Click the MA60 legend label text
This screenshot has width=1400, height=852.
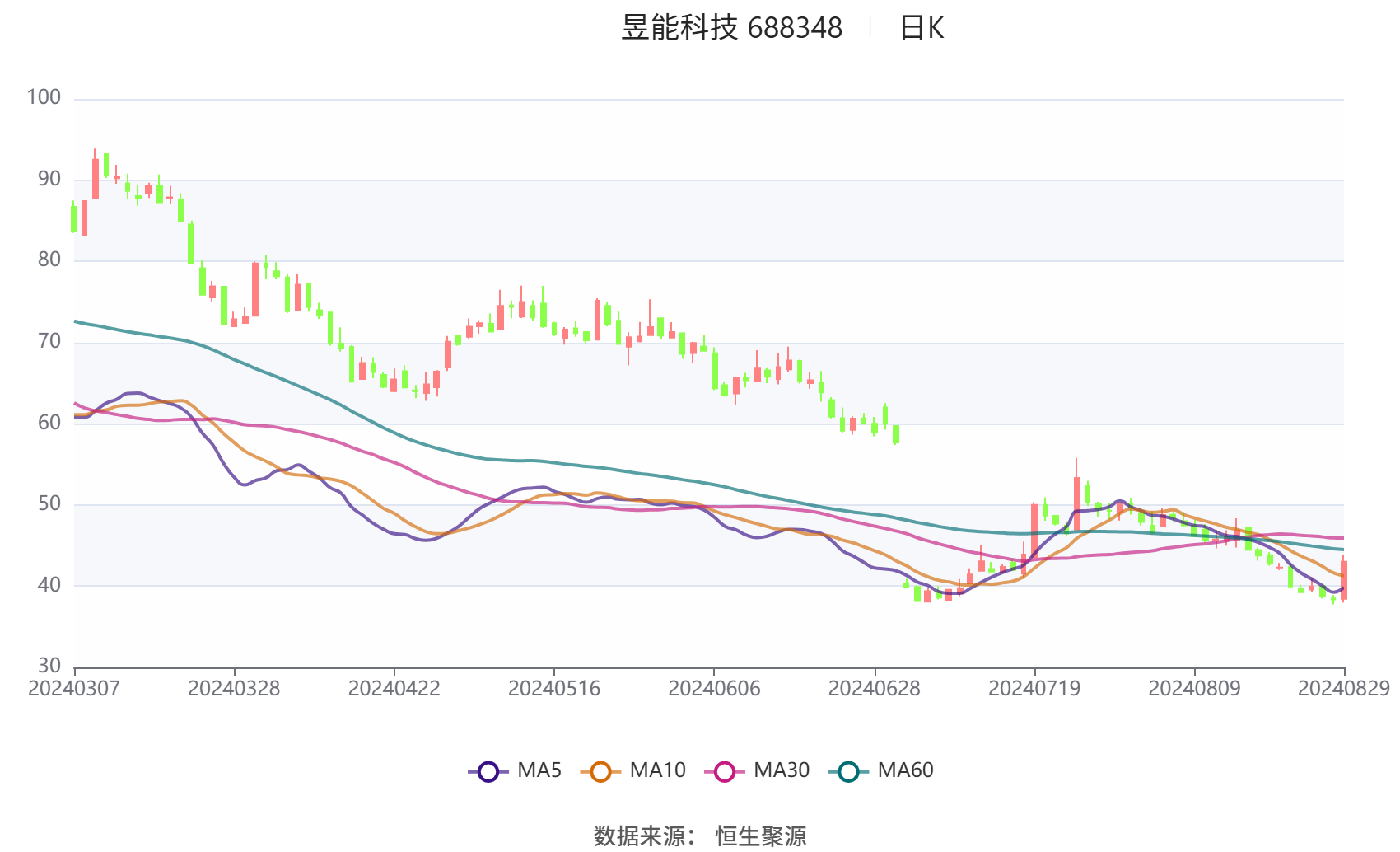905,770
